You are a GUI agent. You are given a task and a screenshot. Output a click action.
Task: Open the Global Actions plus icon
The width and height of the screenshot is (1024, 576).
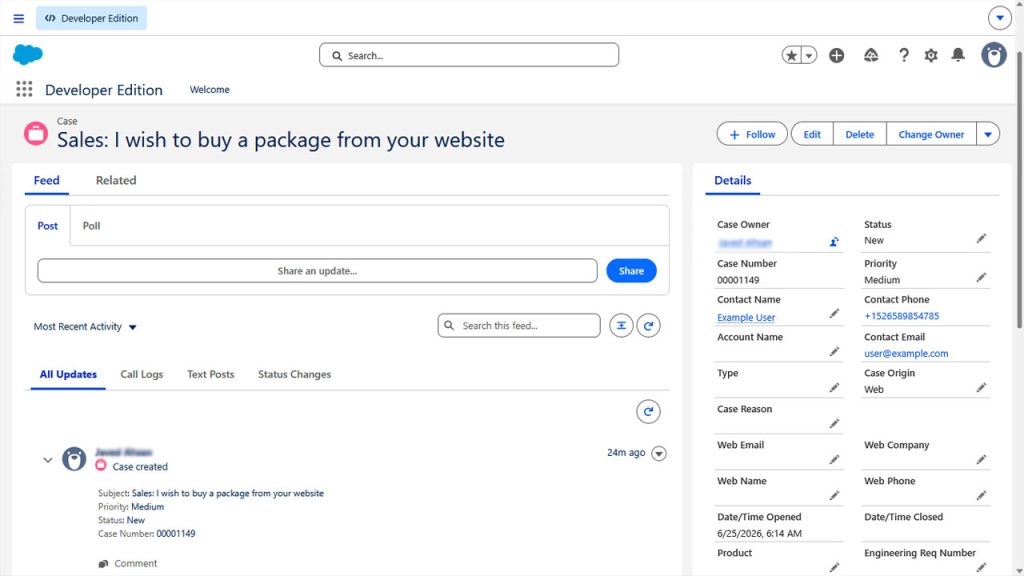pos(837,56)
